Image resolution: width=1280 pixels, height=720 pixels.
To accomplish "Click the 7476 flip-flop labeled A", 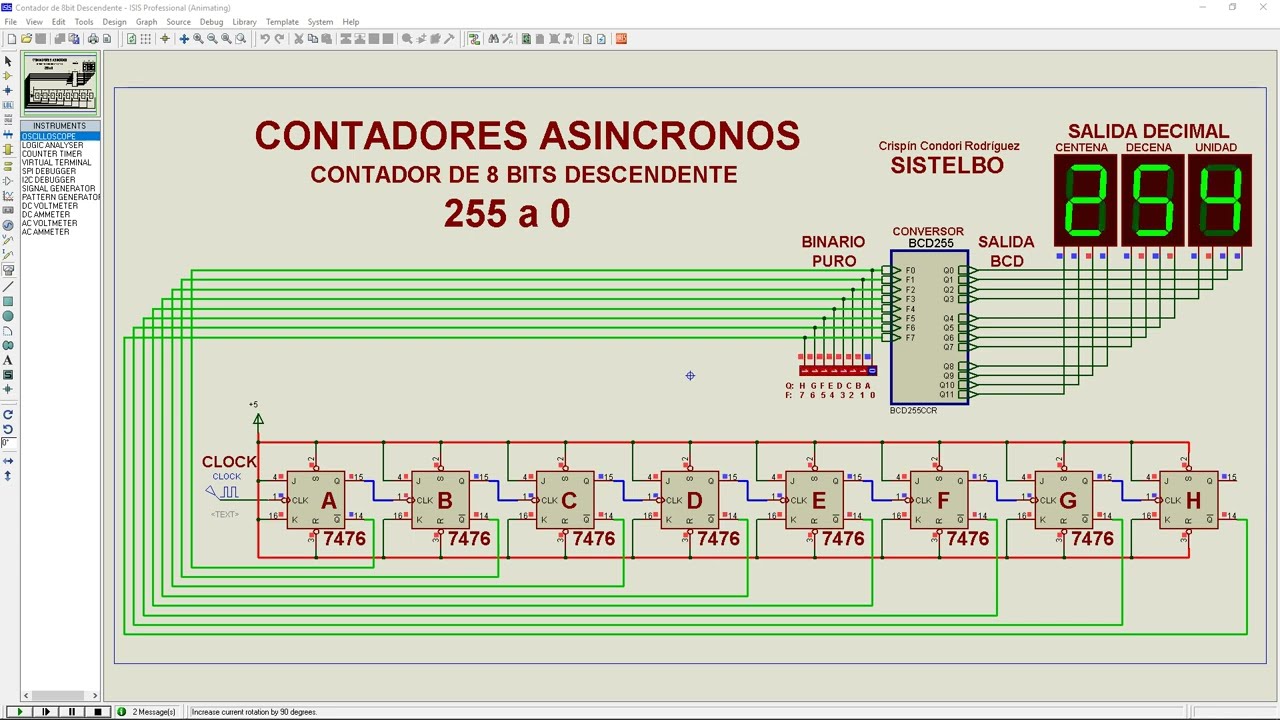I will [316, 500].
